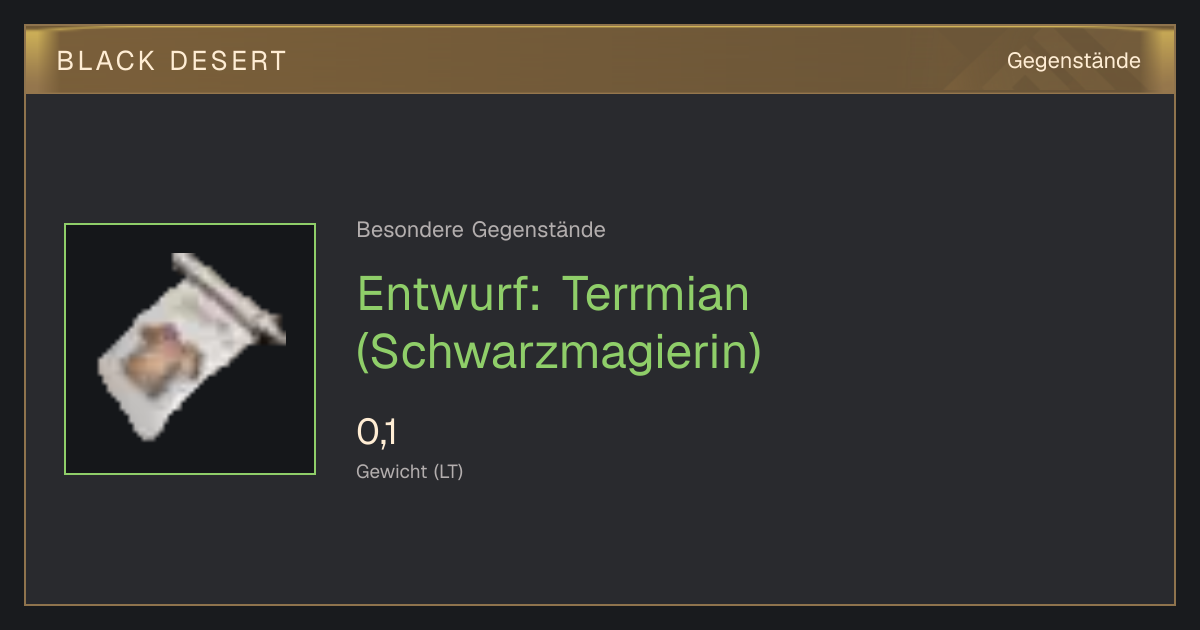Open the BLACK DESERT header logo
This screenshot has width=1200, height=630.
pos(172,61)
